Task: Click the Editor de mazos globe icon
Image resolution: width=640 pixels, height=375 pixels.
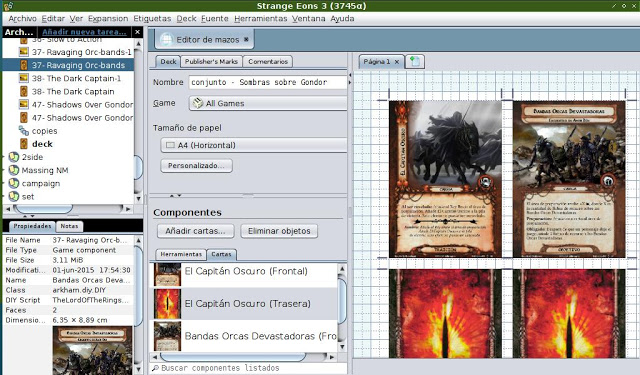Action: point(166,40)
